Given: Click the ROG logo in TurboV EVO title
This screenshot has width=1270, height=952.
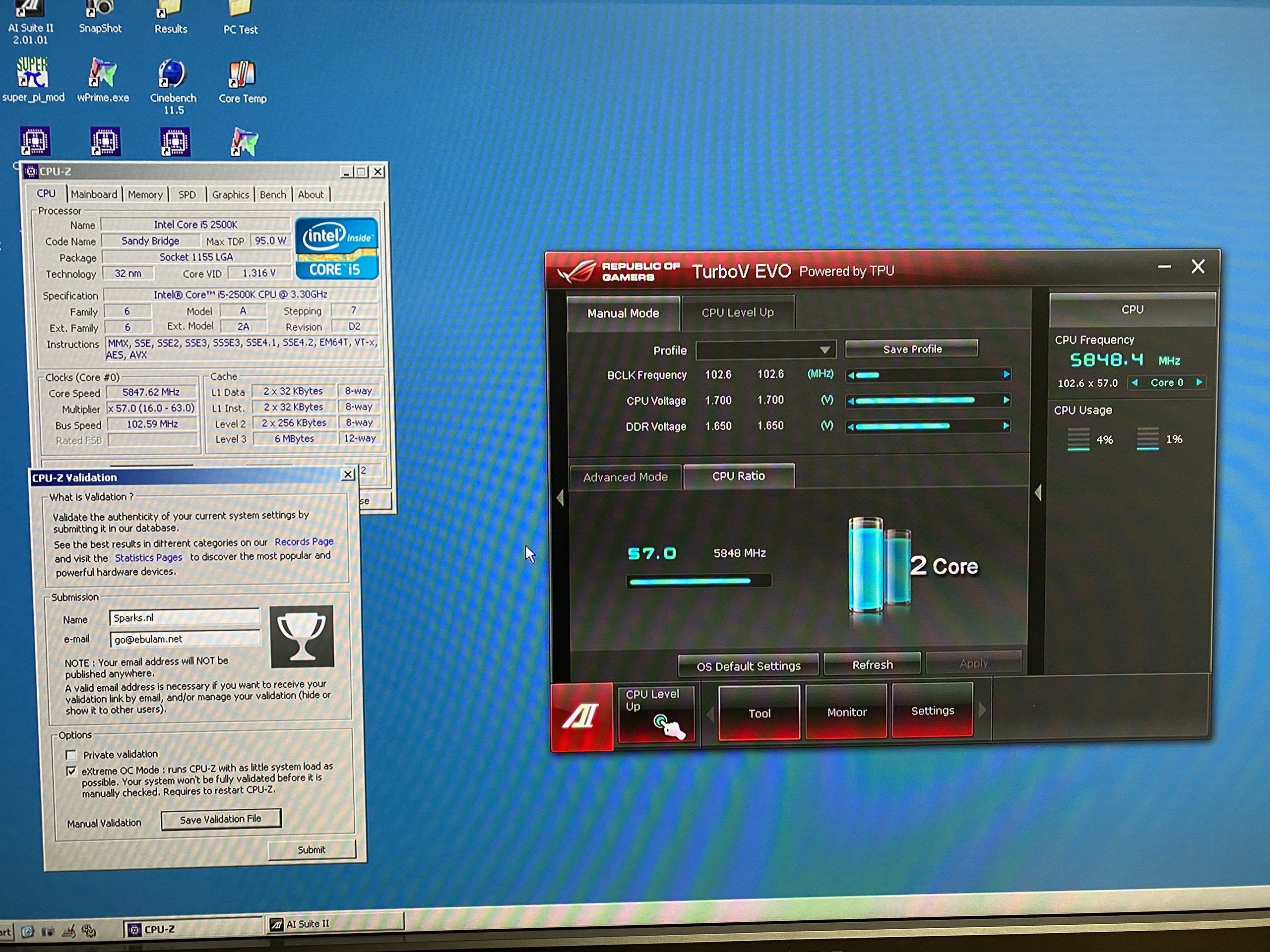Looking at the screenshot, I should coord(577,271).
